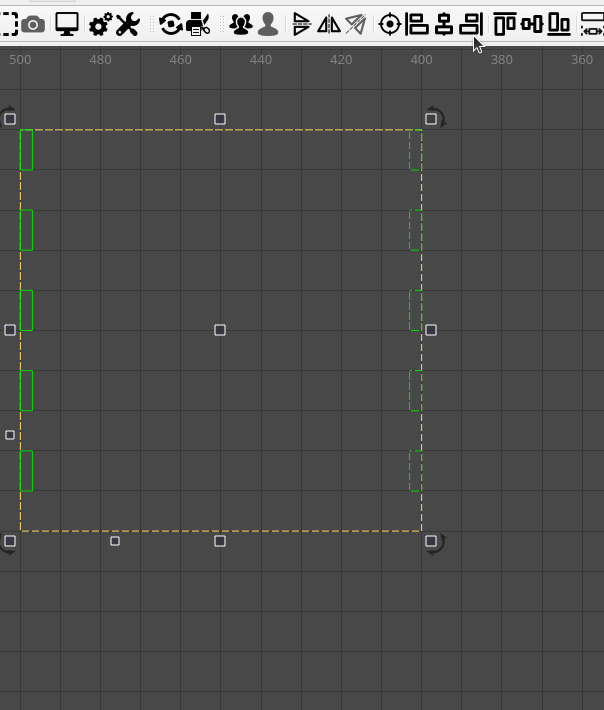This screenshot has height=710, width=604.
Task: Click the ruler label 360
Action: coord(582,60)
